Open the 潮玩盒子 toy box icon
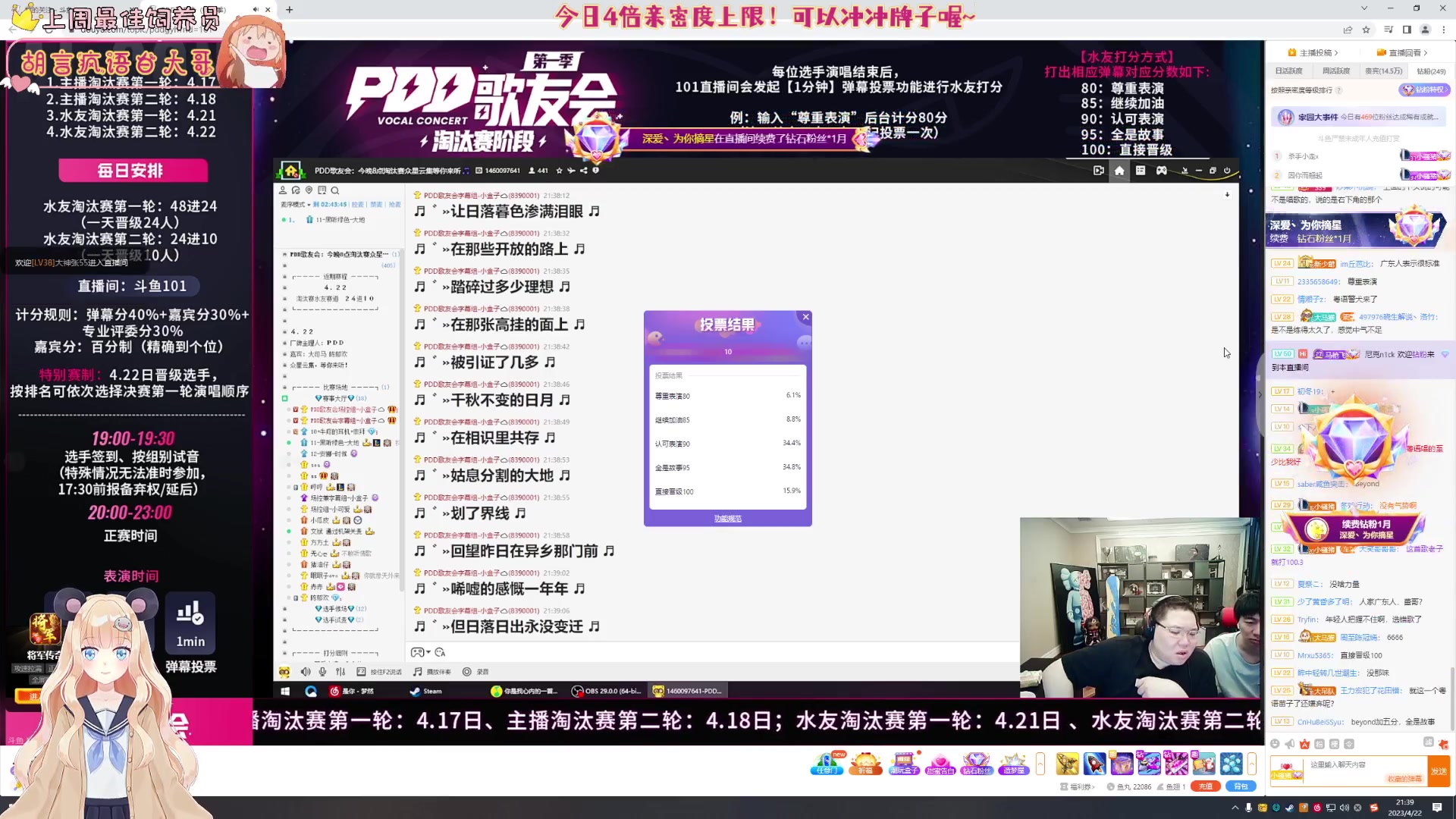 (x=904, y=763)
